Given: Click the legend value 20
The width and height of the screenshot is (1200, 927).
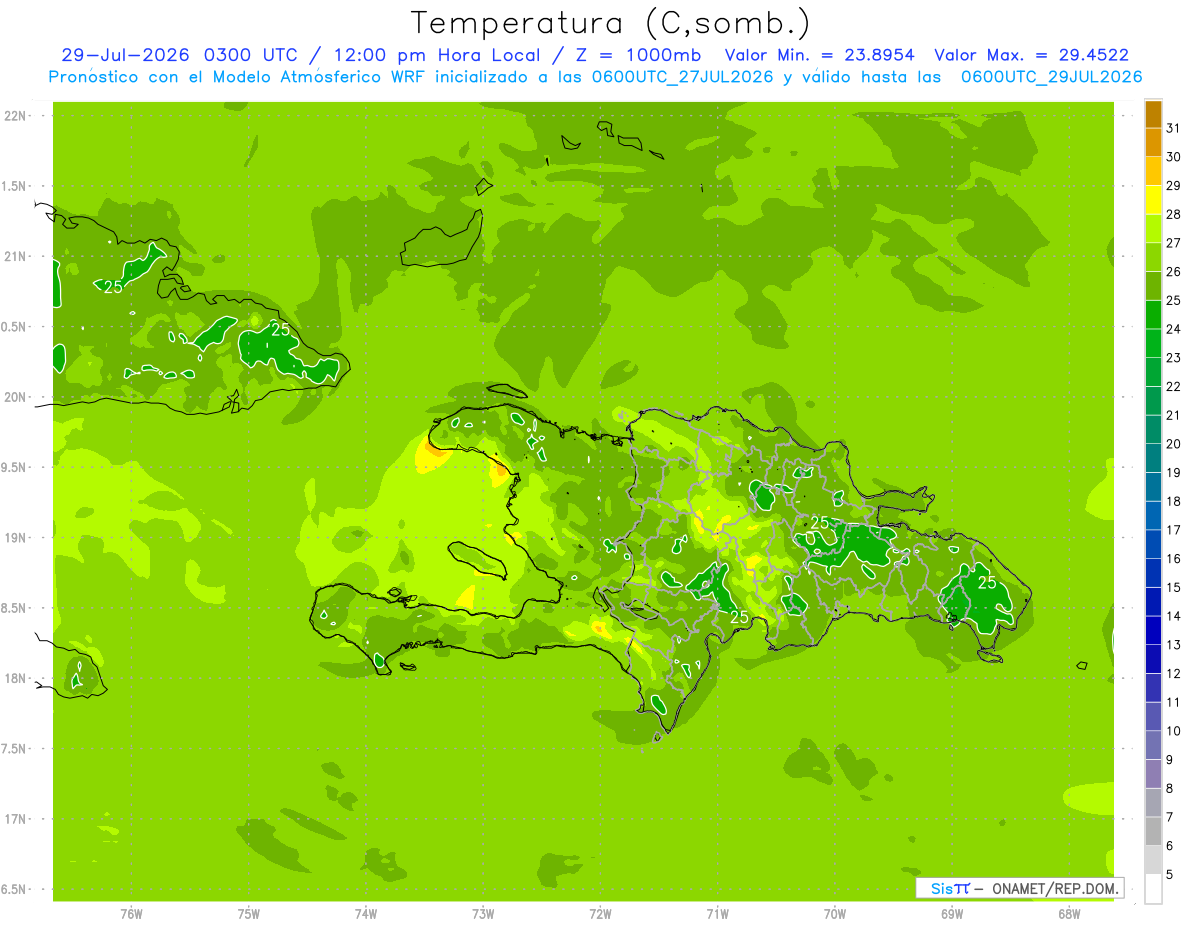Looking at the screenshot, I should (x=1174, y=444).
